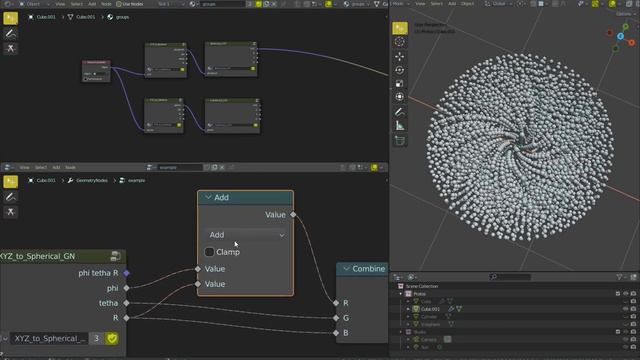Image resolution: width=640 pixels, height=360 pixels.
Task: Toggle exclude checkbox for Studio collection
Action: point(618,332)
